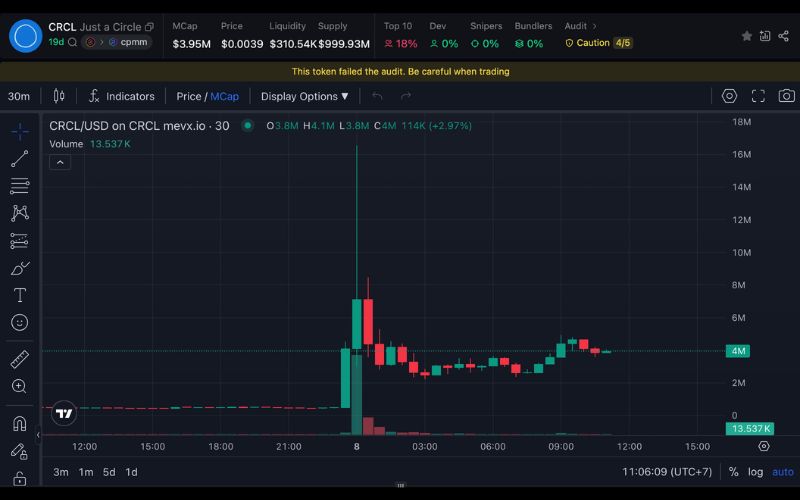
Task: Open the cpmm pool badge
Action: click(x=128, y=42)
